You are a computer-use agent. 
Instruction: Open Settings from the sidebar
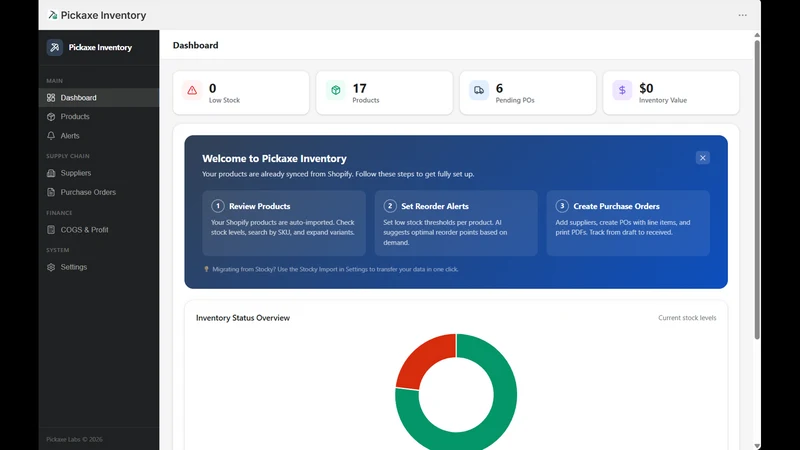pos(99,267)
